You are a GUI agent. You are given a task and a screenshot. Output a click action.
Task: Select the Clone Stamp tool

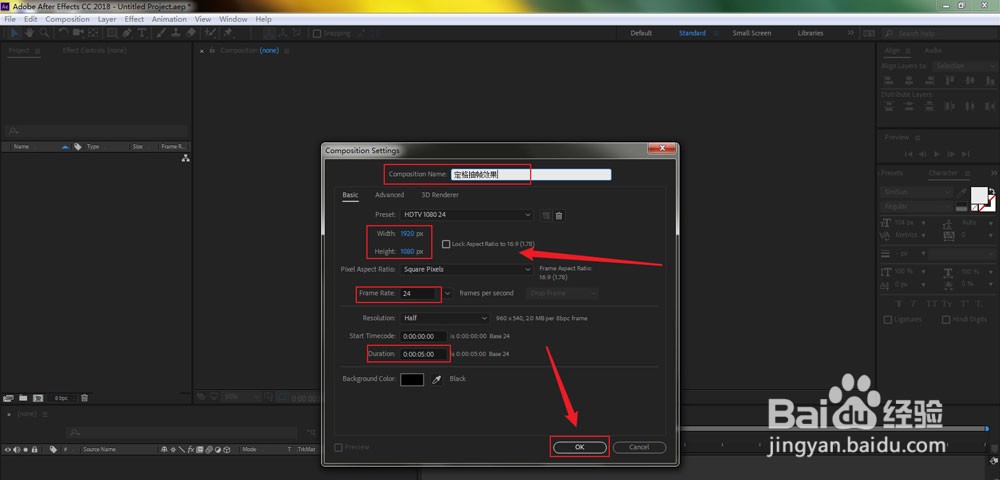(x=176, y=33)
